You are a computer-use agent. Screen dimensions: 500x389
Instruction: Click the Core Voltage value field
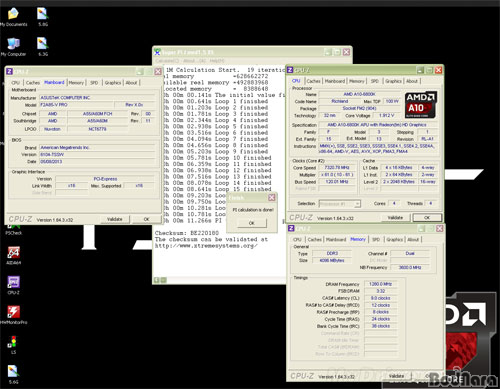pyautogui.click(x=387, y=115)
